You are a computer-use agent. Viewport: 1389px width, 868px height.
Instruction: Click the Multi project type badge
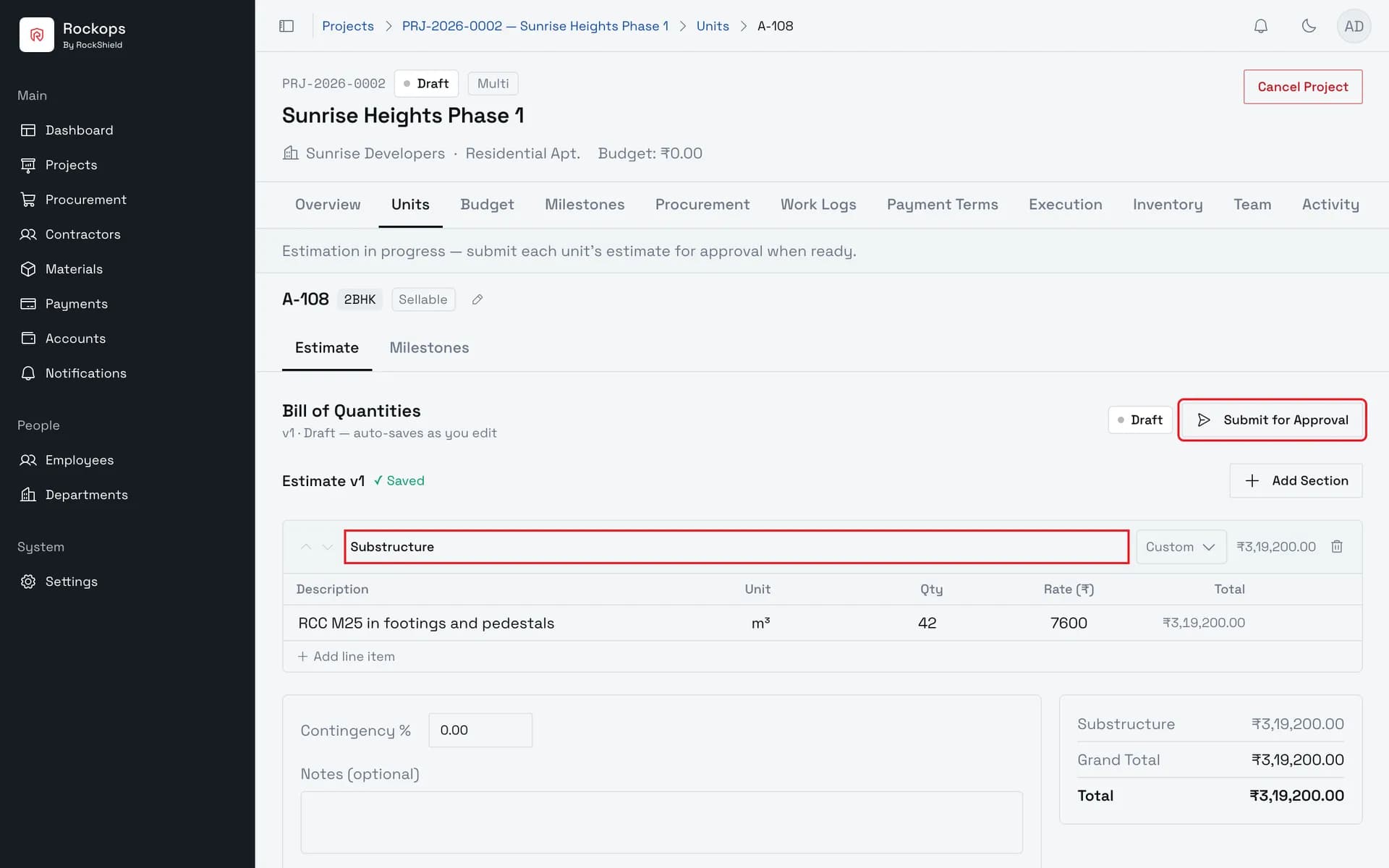point(493,84)
